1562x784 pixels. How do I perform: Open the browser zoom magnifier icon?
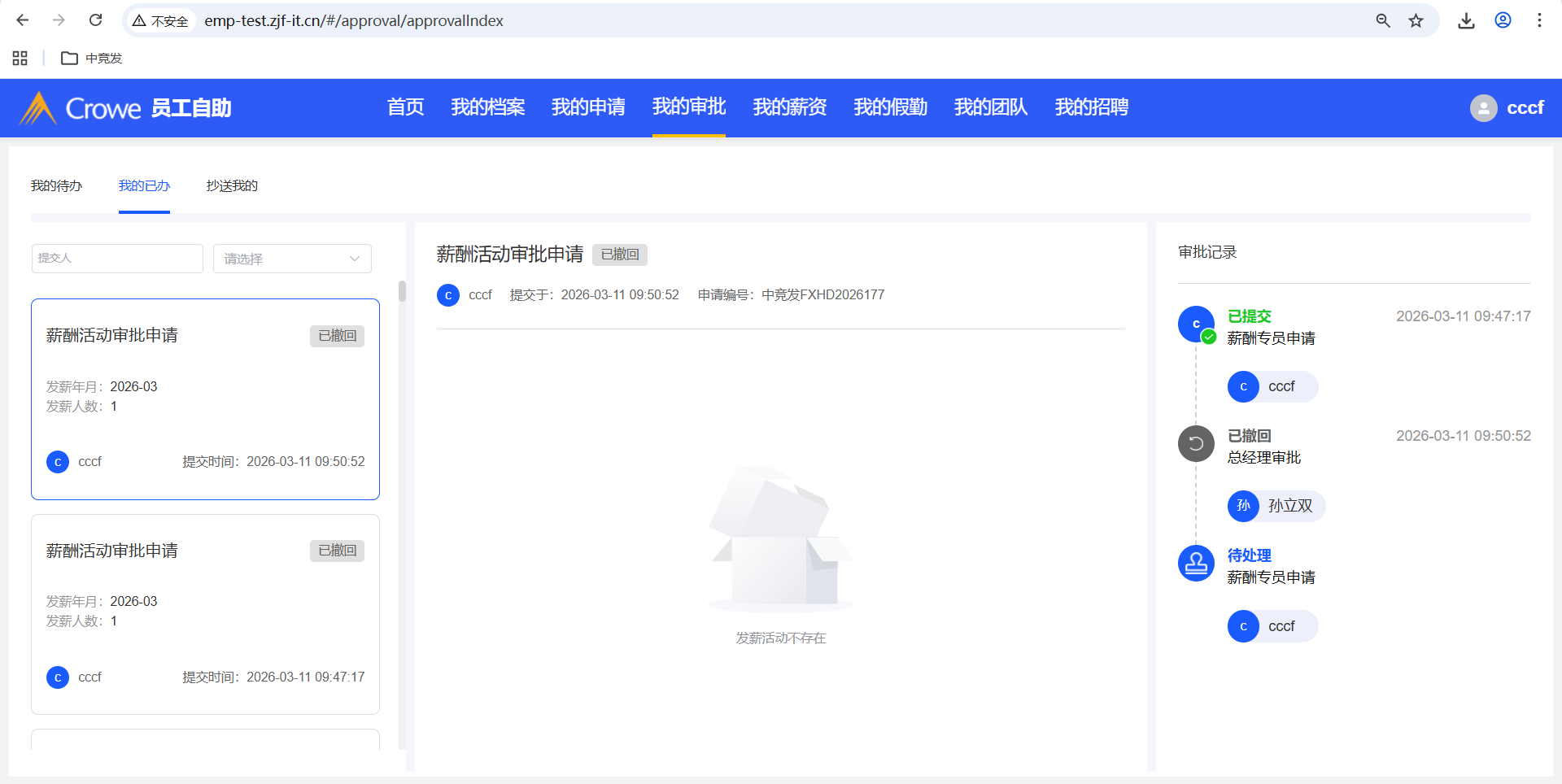[1383, 20]
